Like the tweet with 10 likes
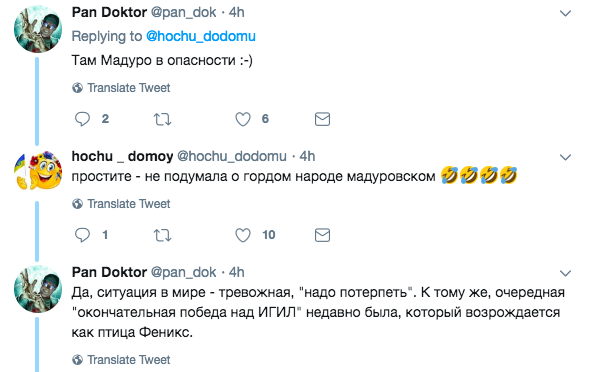The height and width of the screenshot is (372, 601). pyautogui.click(x=243, y=235)
